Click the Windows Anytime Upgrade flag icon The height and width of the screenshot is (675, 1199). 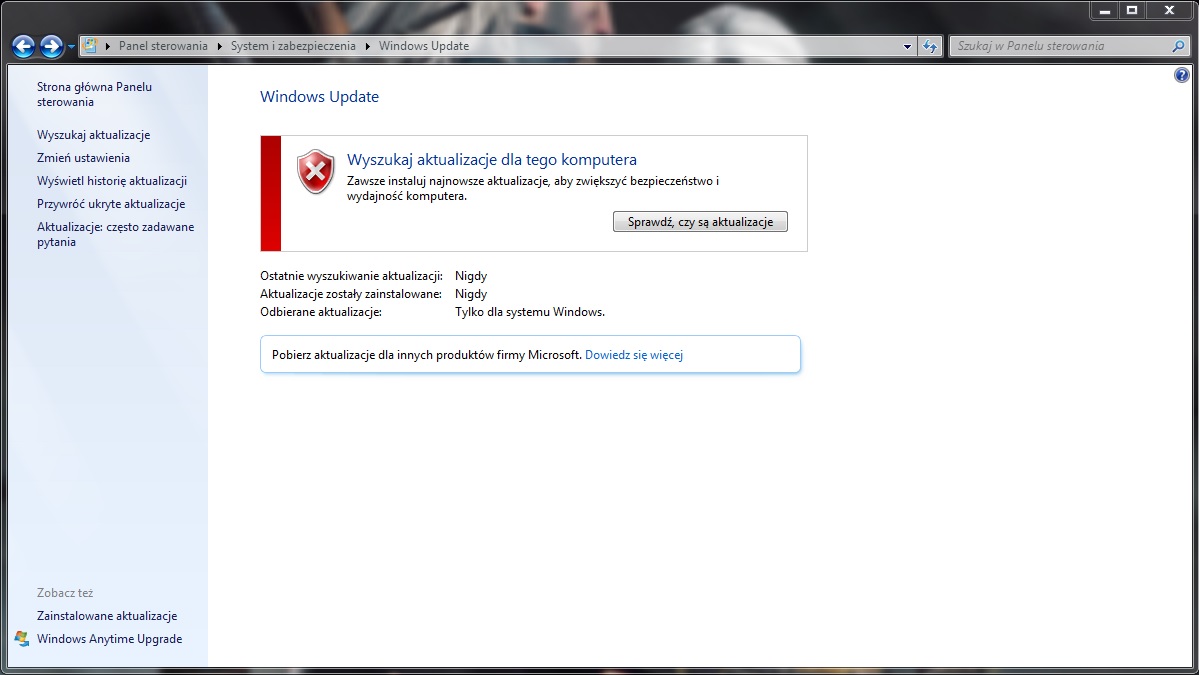click(21, 638)
